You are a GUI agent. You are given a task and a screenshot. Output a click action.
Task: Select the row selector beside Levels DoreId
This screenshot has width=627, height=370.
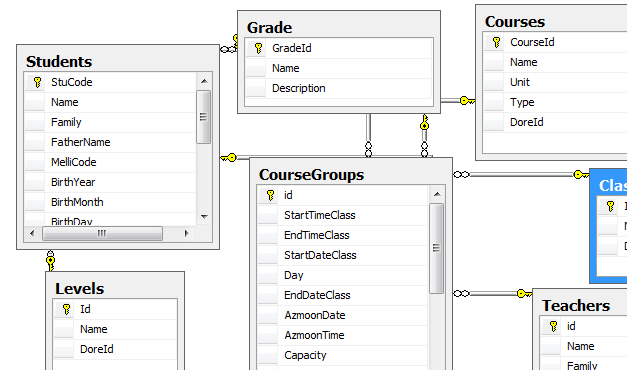(x=64, y=349)
